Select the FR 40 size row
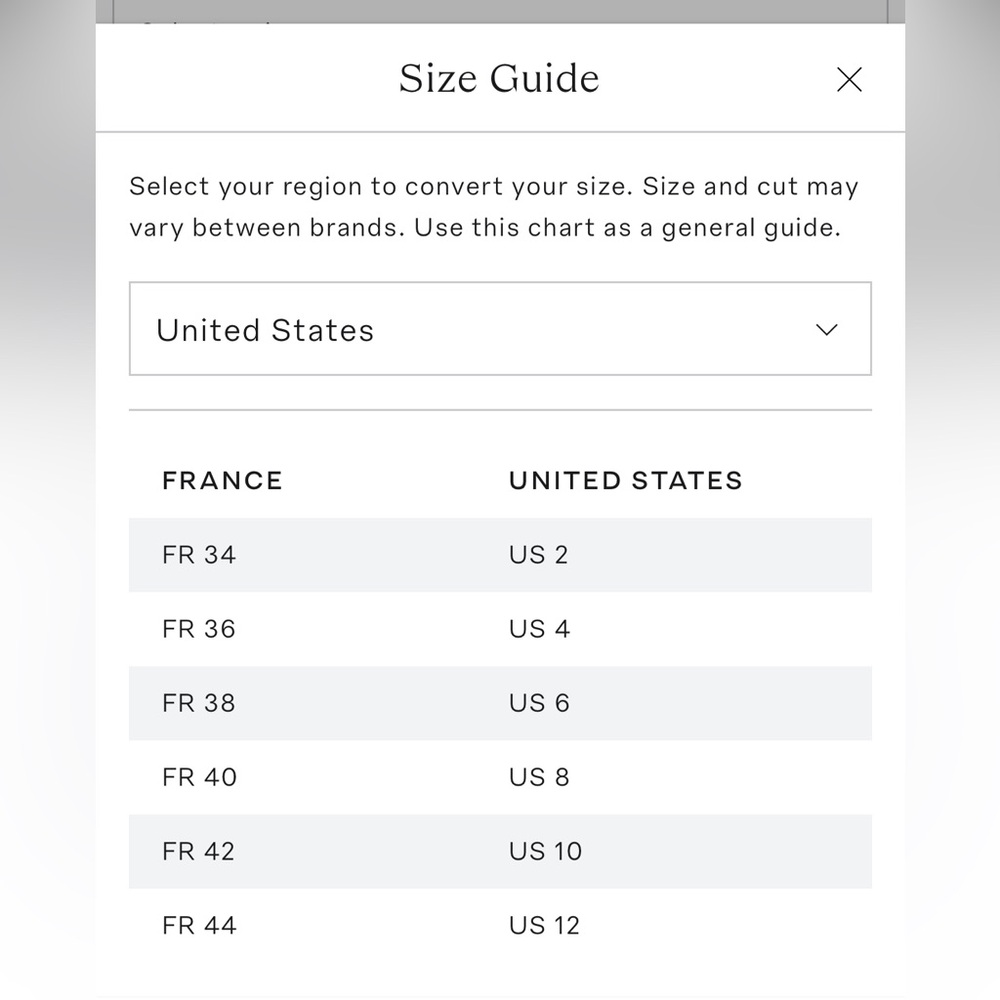 pos(199,777)
